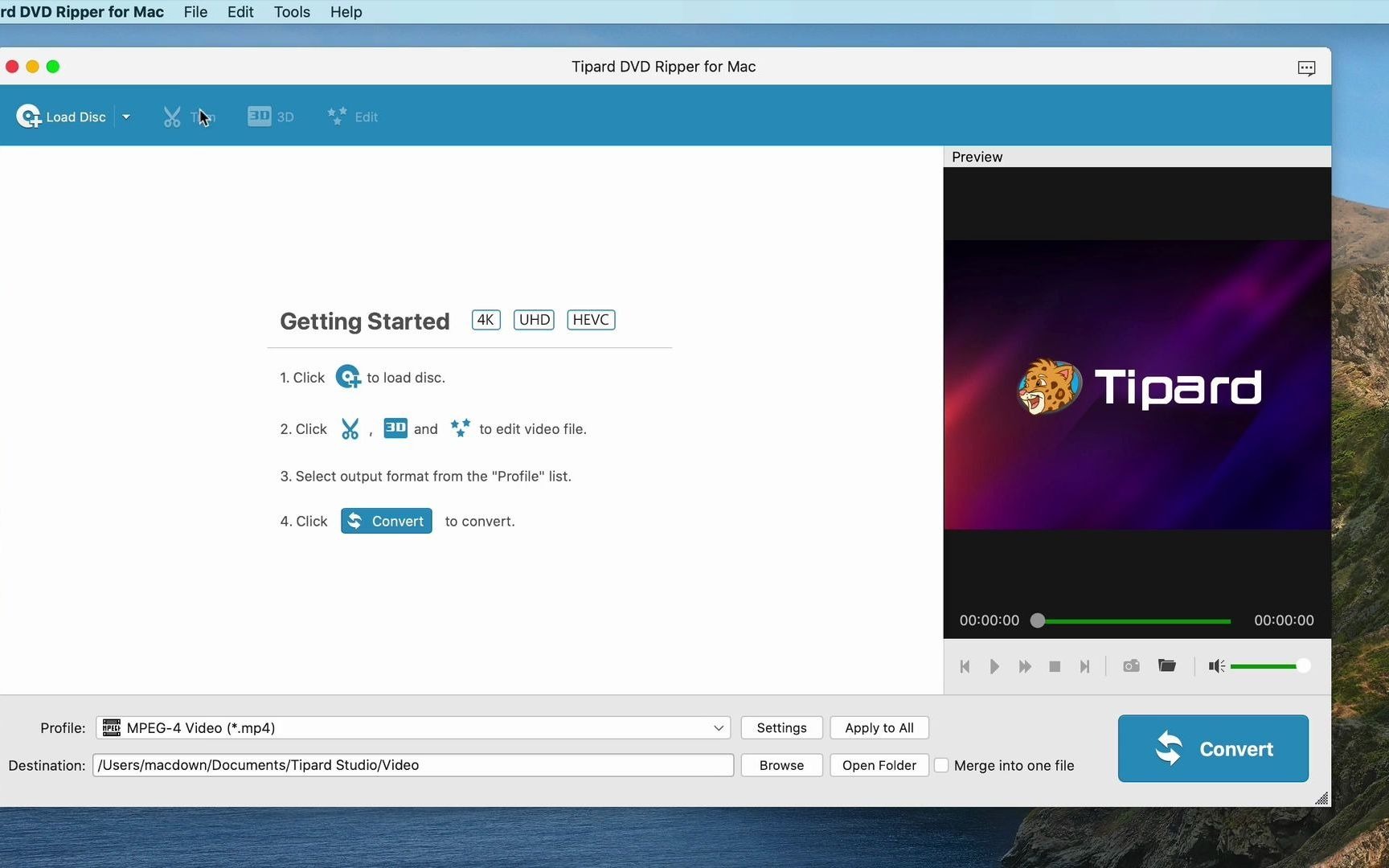1389x868 pixels.
Task: Open the snapshot folder icon
Action: coord(1166,666)
